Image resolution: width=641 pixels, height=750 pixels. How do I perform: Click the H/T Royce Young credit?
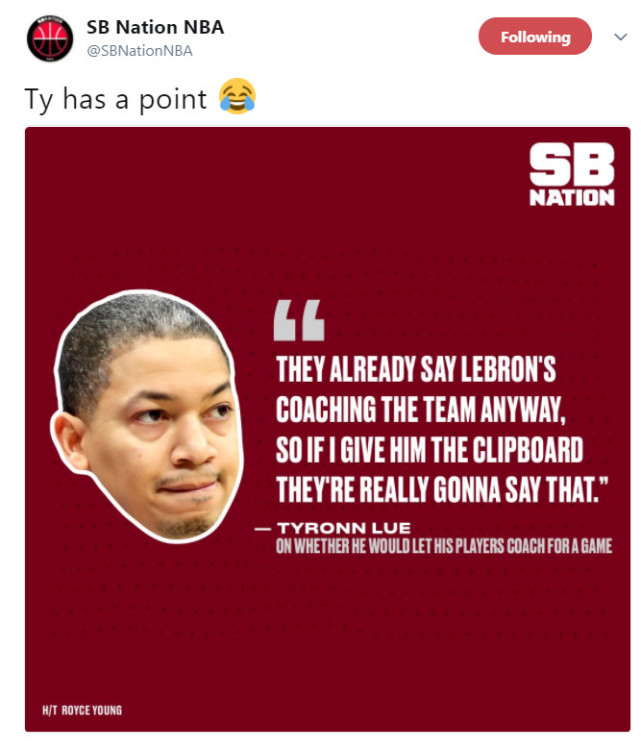coord(82,710)
